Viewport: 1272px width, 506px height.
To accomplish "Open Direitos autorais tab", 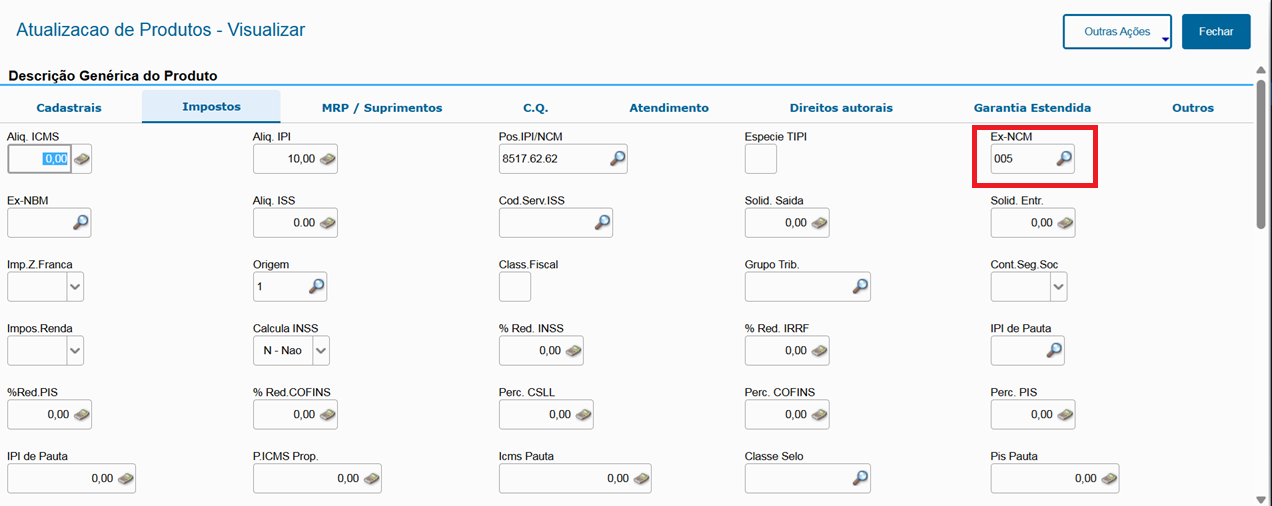I will [x=841, y=108].
